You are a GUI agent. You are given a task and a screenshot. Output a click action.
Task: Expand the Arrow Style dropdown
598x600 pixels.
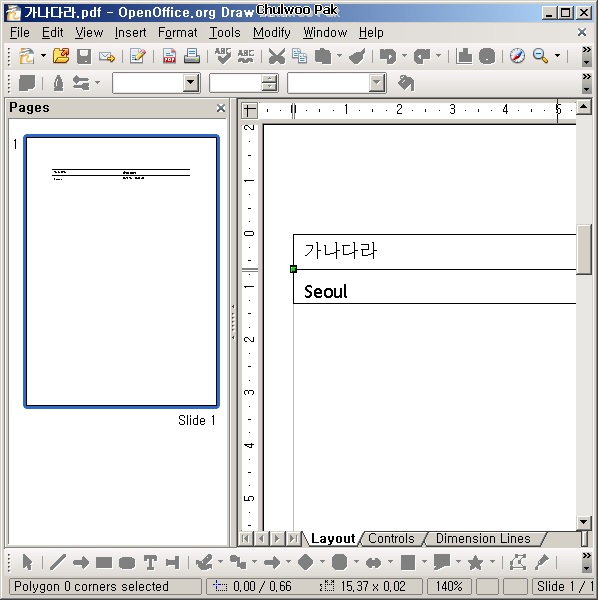[98, 83]
